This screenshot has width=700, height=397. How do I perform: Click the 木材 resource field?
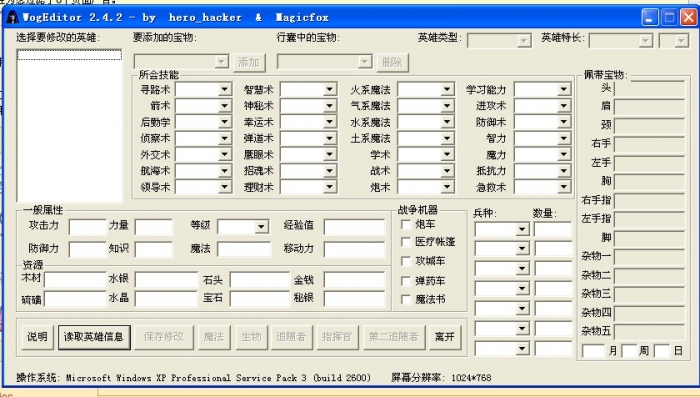pos(75,280)
